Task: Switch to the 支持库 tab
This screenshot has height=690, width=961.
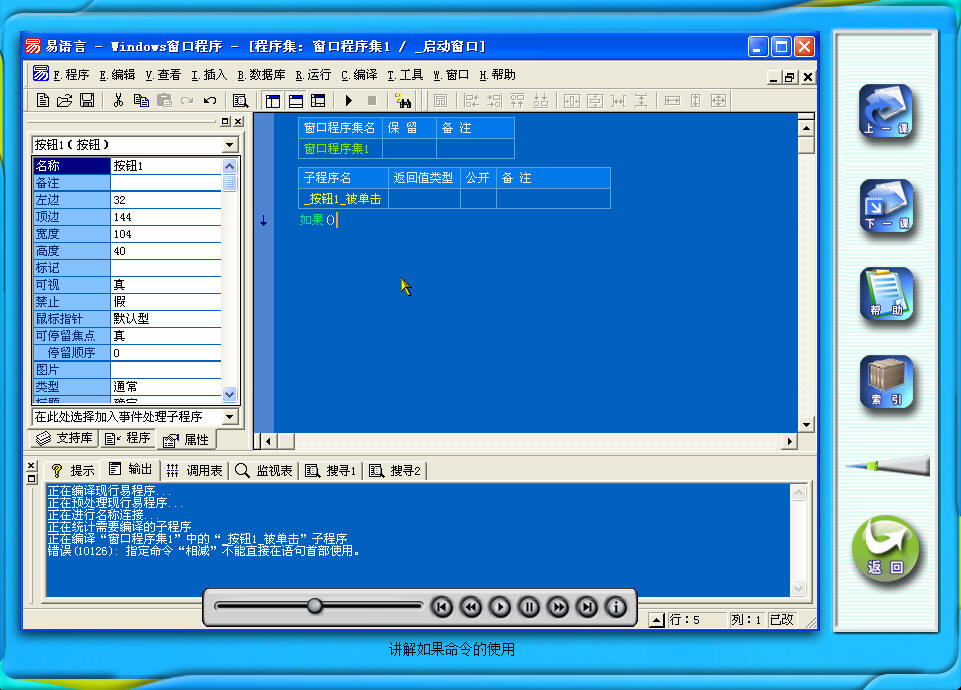Action: point(64,438)
